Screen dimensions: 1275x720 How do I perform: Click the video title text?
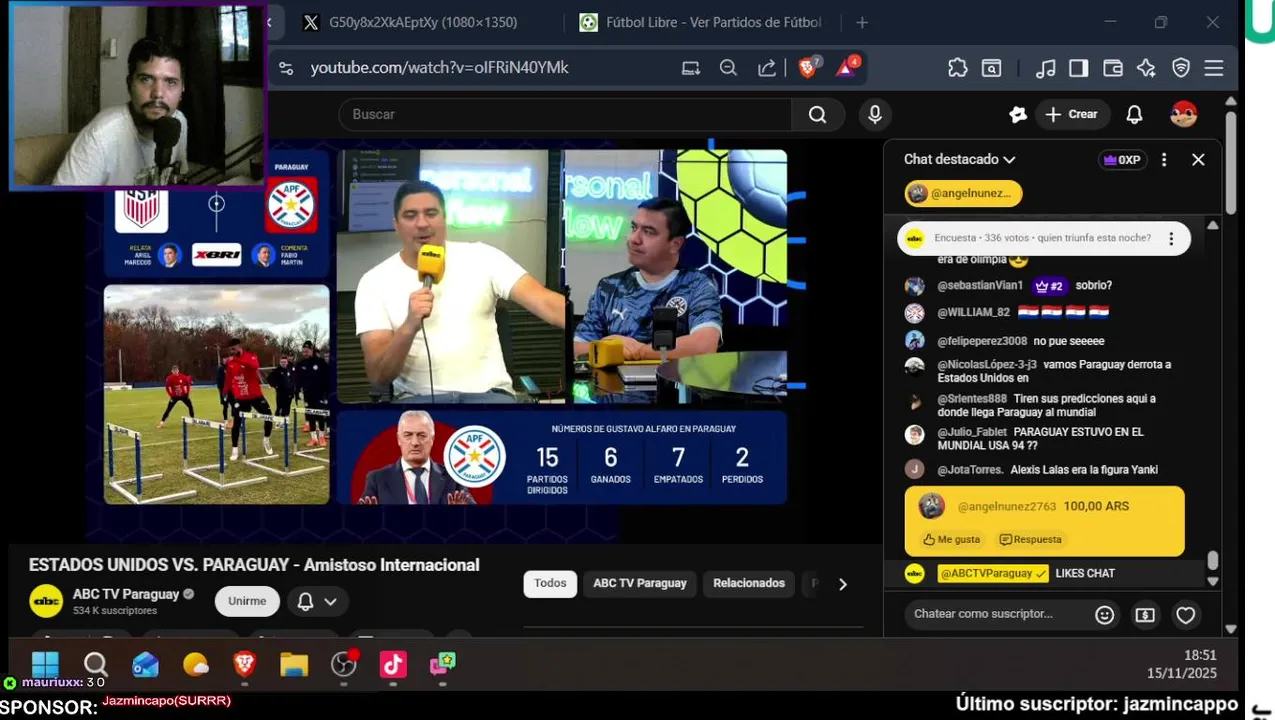[254, 565]
